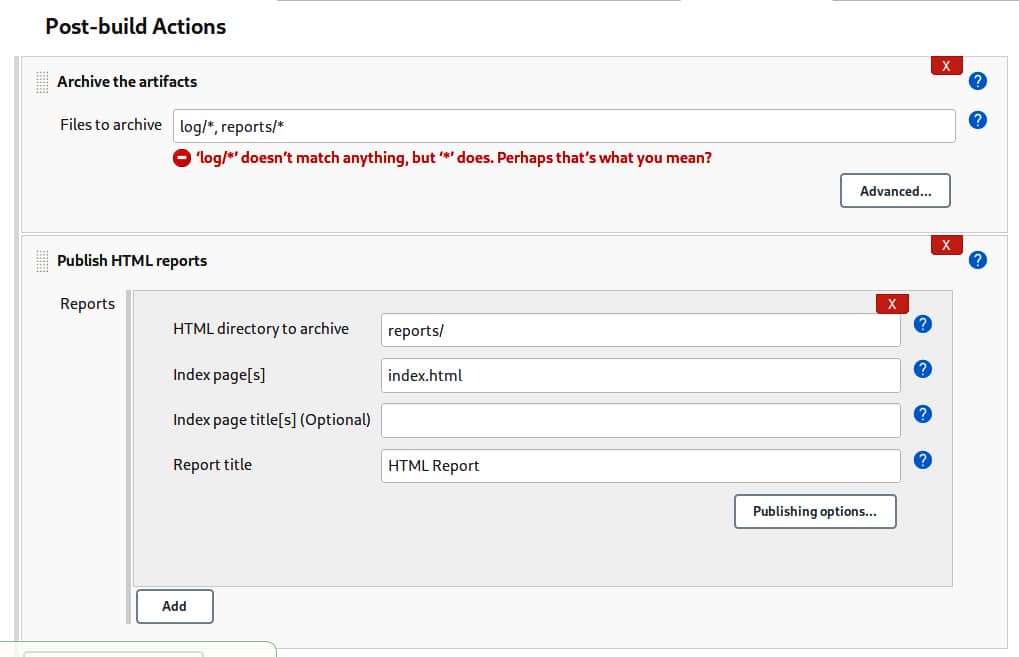This screenshot has width=1019, height=657.
Task: Click the Index page[s] text field
Action: click(640, 376)
